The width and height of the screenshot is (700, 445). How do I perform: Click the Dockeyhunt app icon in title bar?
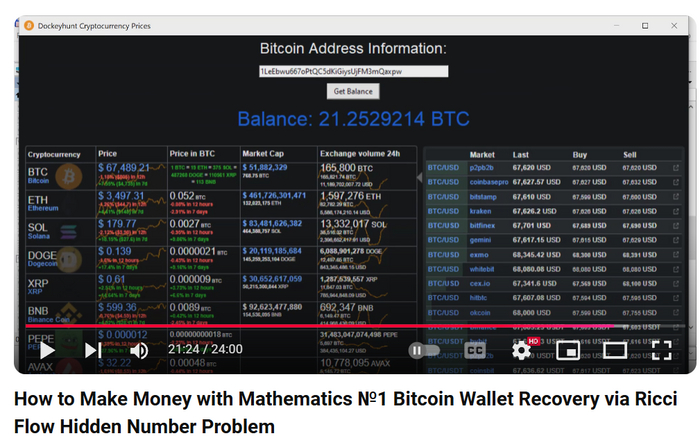click(x=29, y=26)
